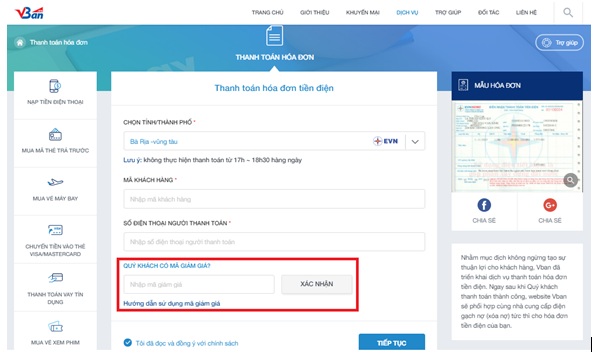The height and width of the screenshot is (362, 598).
Task: Share via the Facebook Chia sẻ icon
Action: point(484,205)
